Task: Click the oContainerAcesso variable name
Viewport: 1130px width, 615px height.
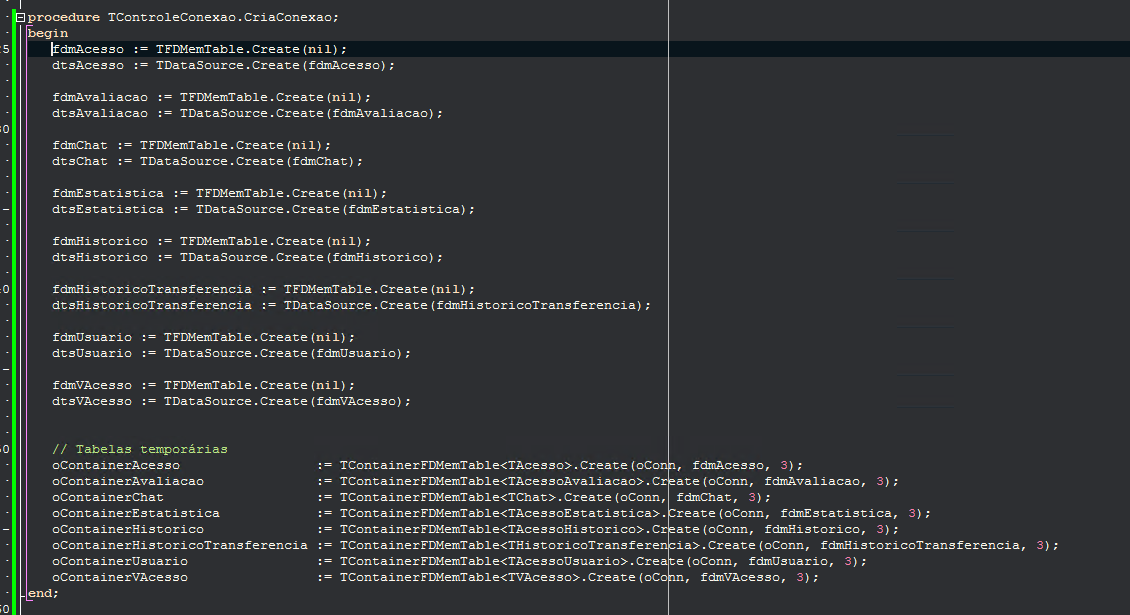Action: coord(116,466)
